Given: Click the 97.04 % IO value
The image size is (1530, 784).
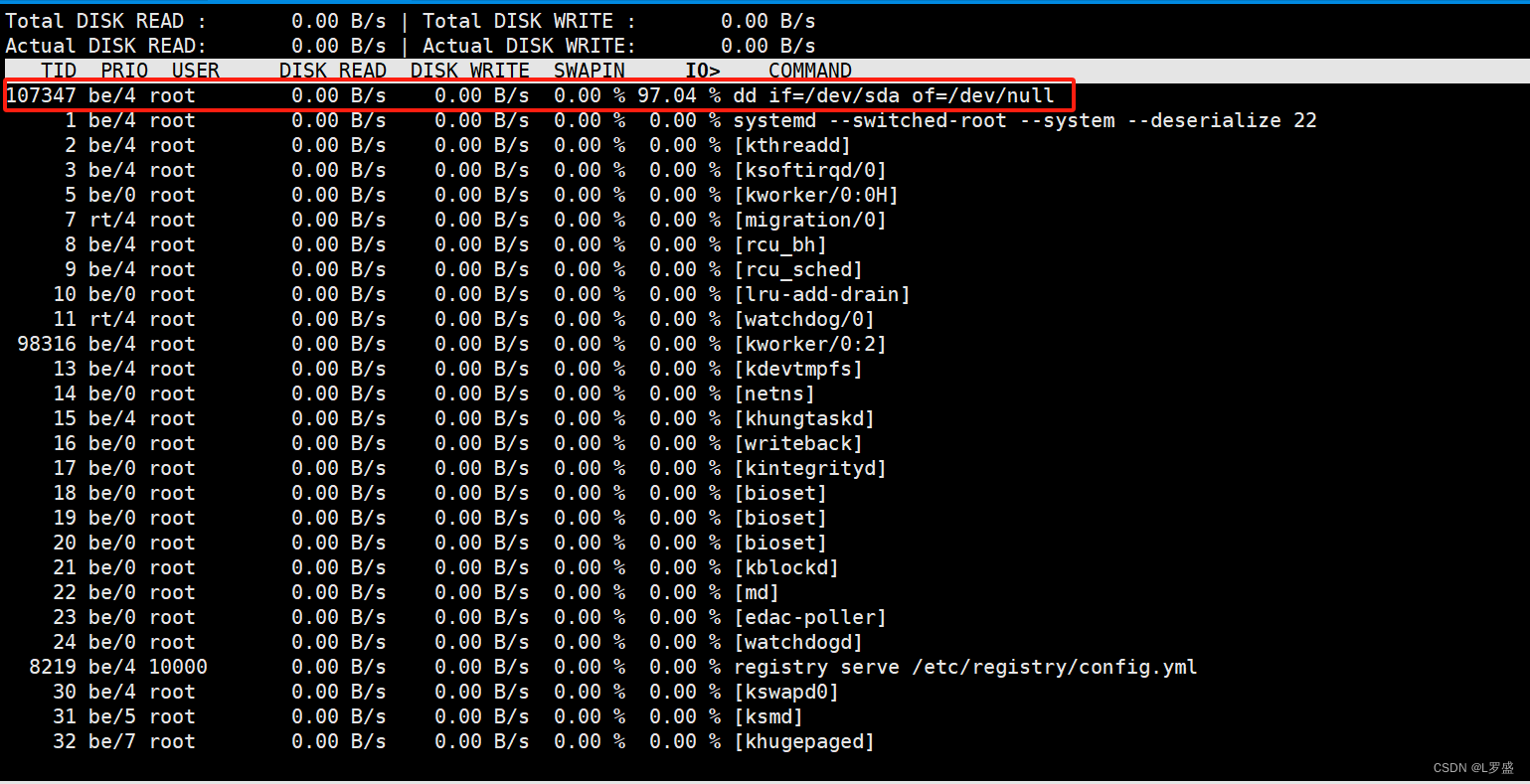Looking at the screenshot, I should tap(679, 95).
